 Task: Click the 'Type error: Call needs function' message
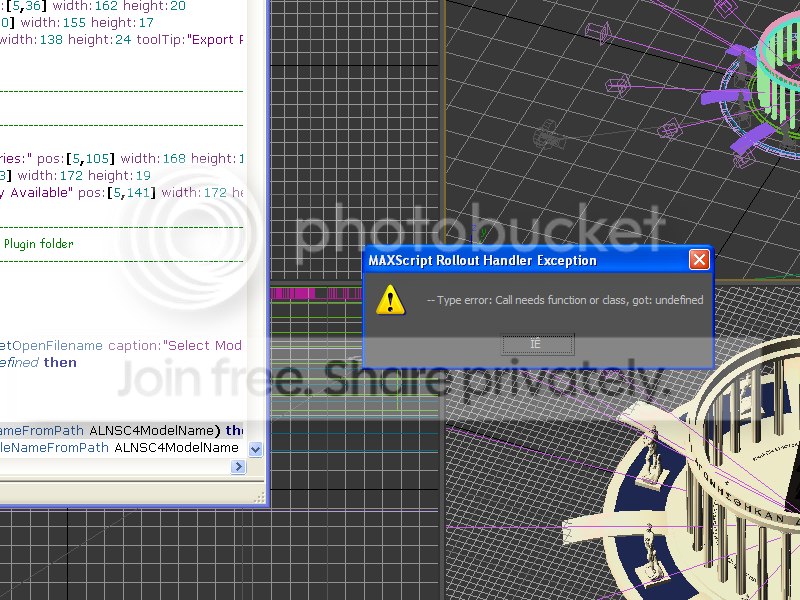coord(565,300)
